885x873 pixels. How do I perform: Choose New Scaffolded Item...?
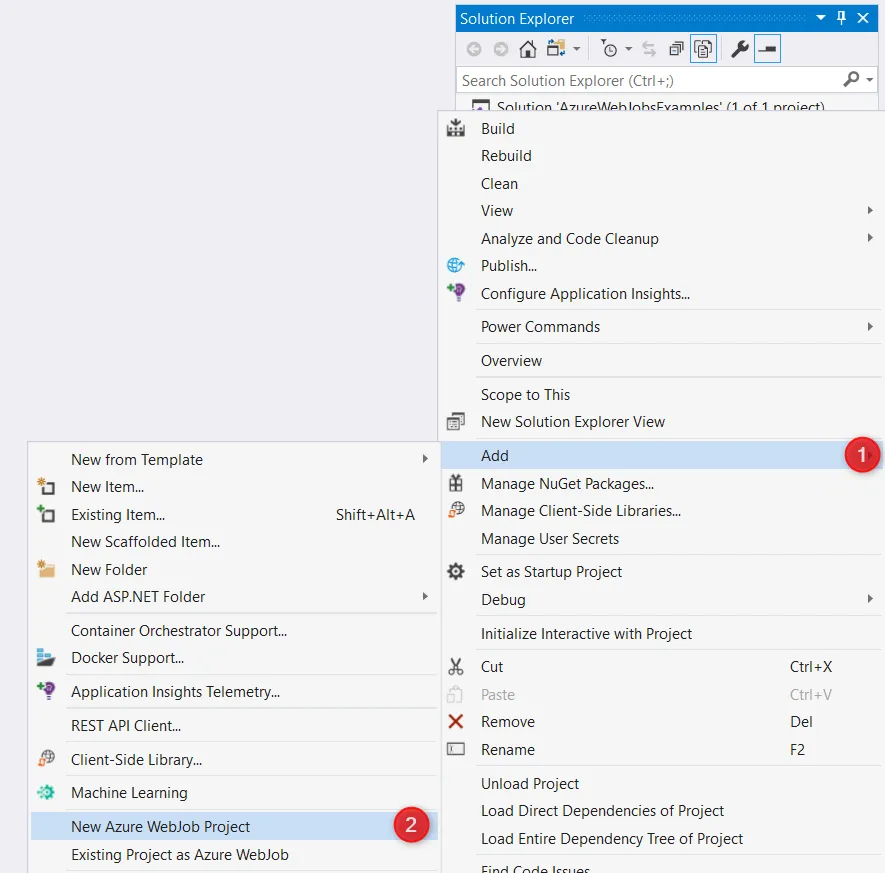pos(234,542)
